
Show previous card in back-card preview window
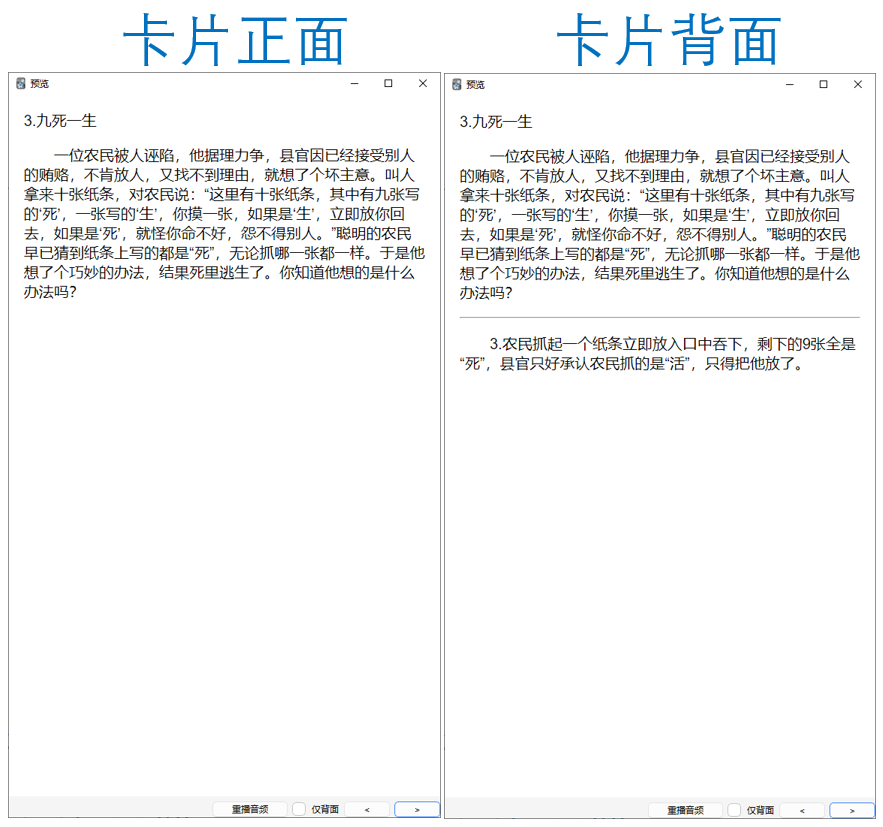coord(802,811)
